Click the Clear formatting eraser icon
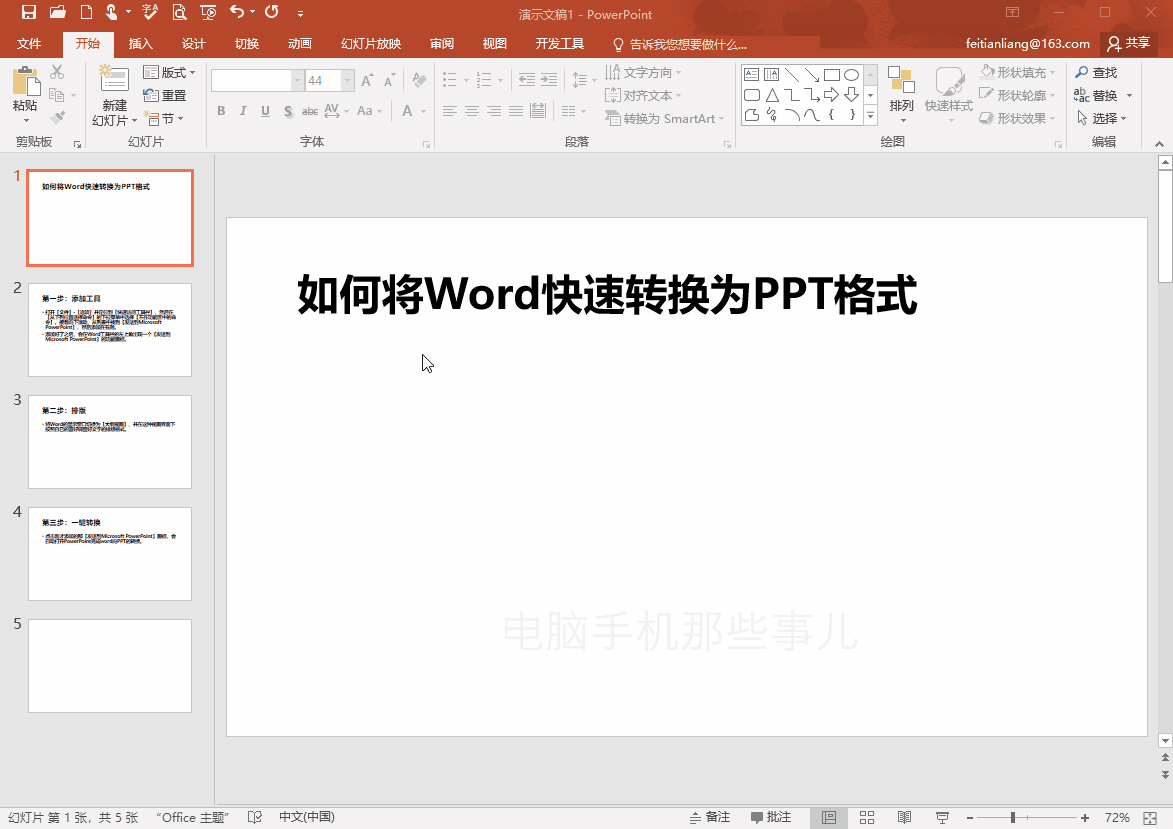Image resolution: width=1173 pixels, height=829 pixels. click(x=419, y=80)
